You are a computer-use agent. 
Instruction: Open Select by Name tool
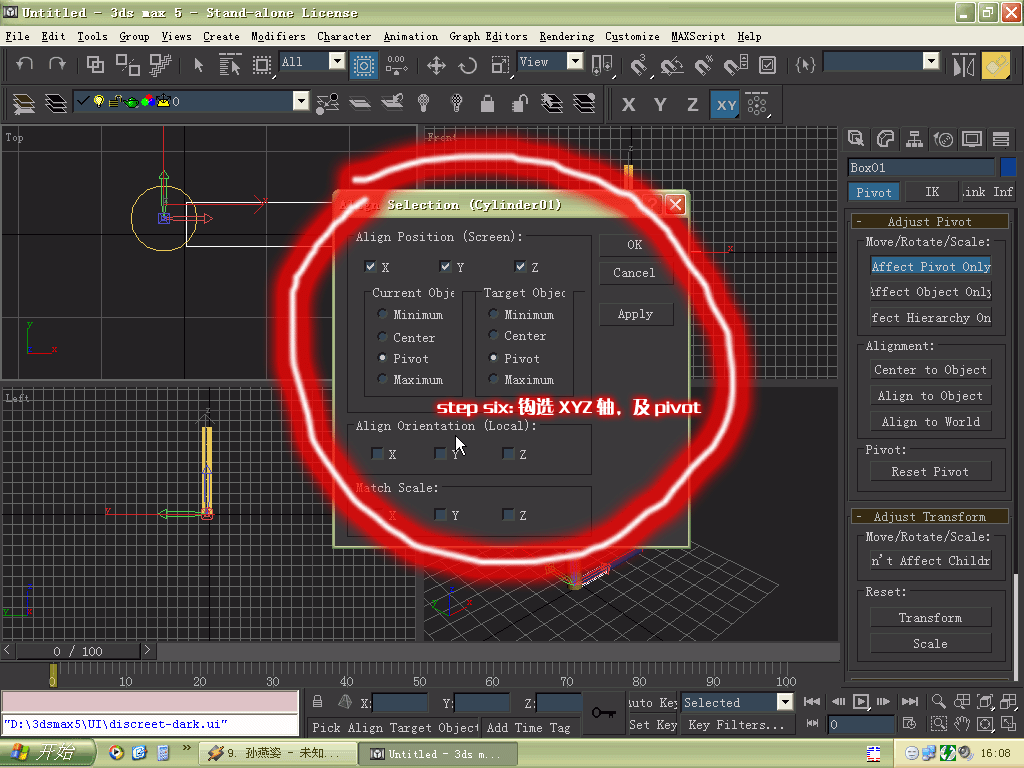point(229,64)
